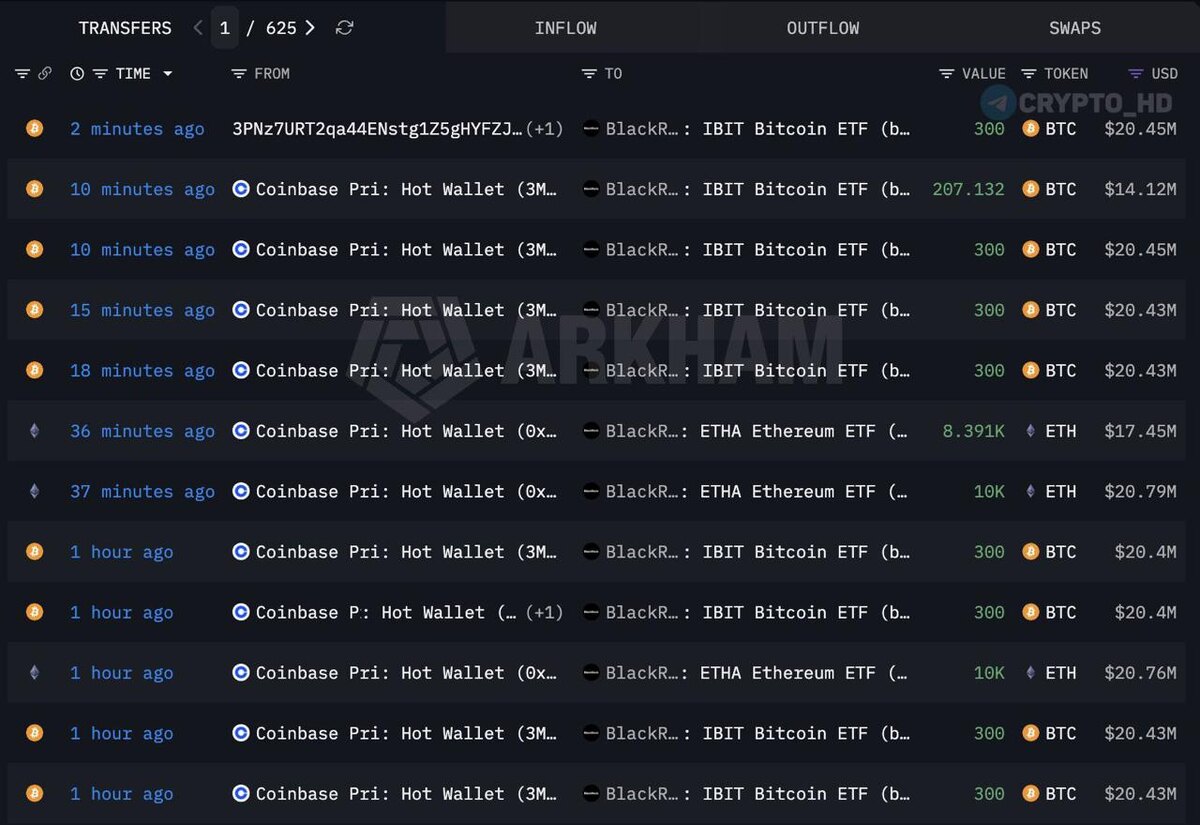
Task: Switch to the SWAPS tab
Action: [x=1075, y=28]
